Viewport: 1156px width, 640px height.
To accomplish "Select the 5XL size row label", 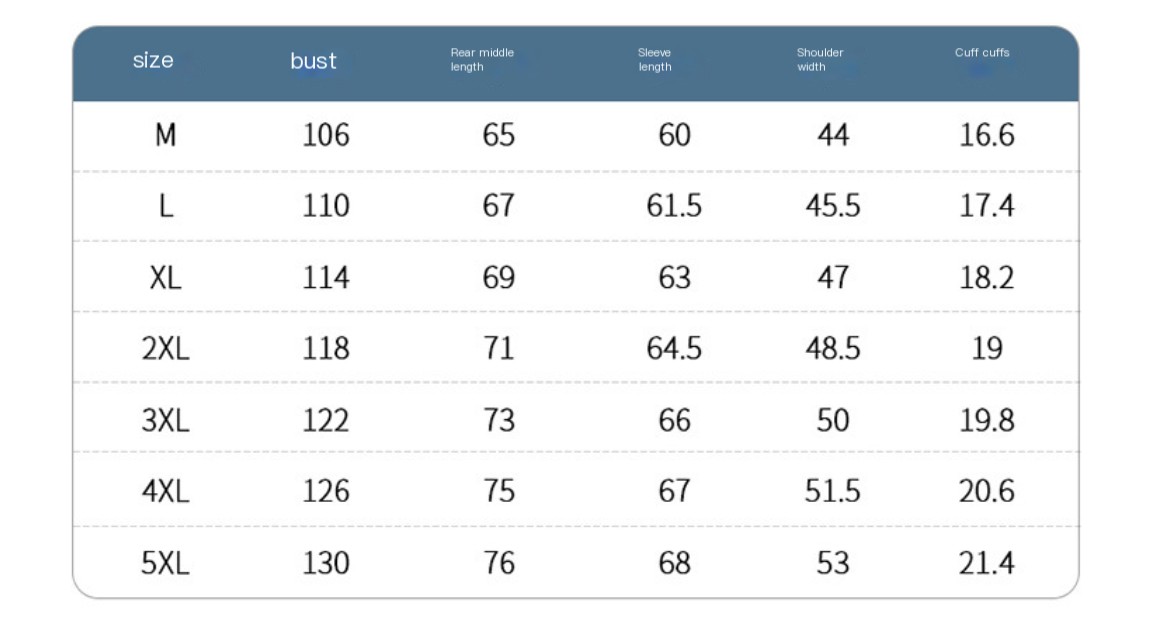I will point(166,563).
